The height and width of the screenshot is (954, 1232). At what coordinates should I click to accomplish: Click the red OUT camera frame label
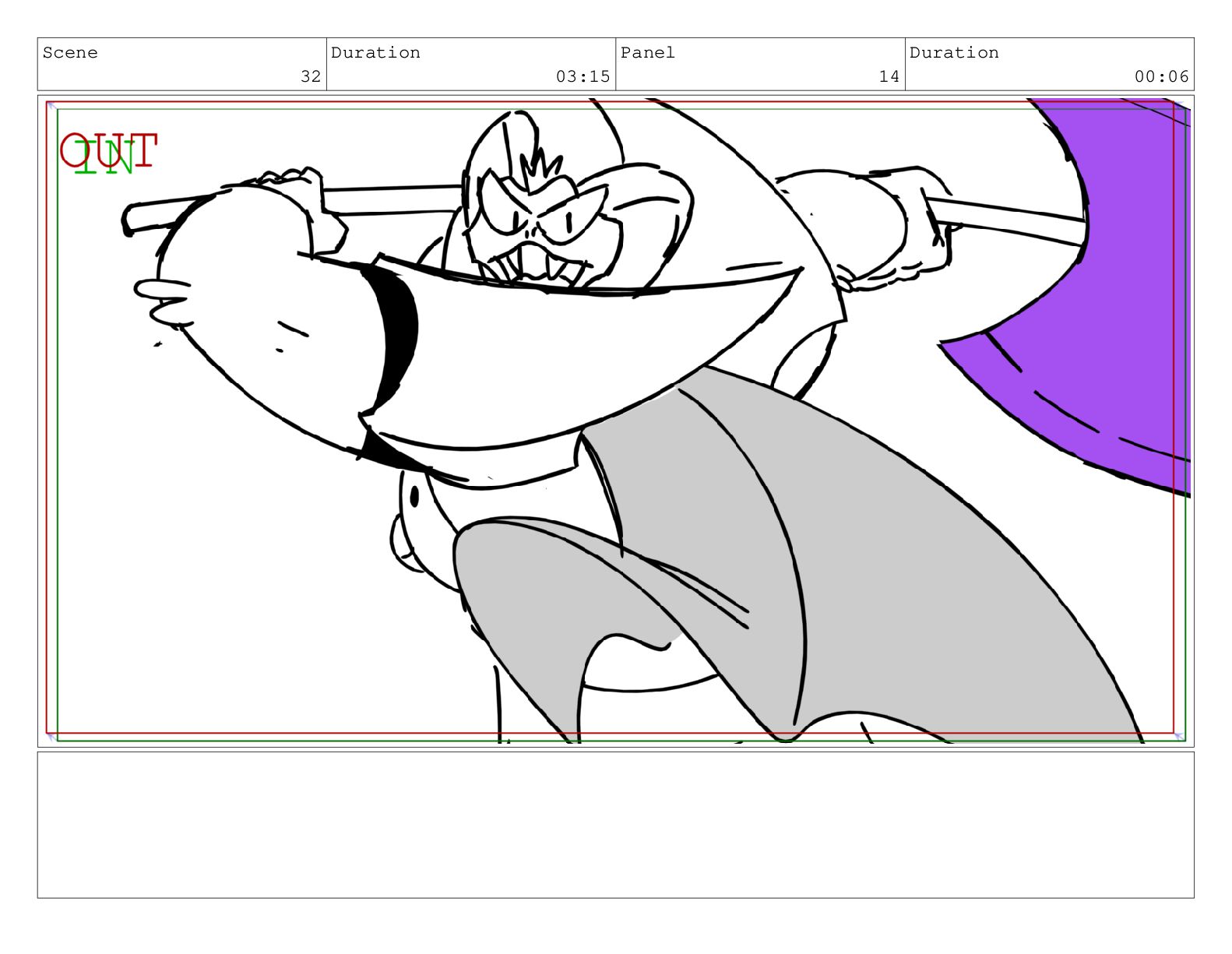tap(109, 150)
